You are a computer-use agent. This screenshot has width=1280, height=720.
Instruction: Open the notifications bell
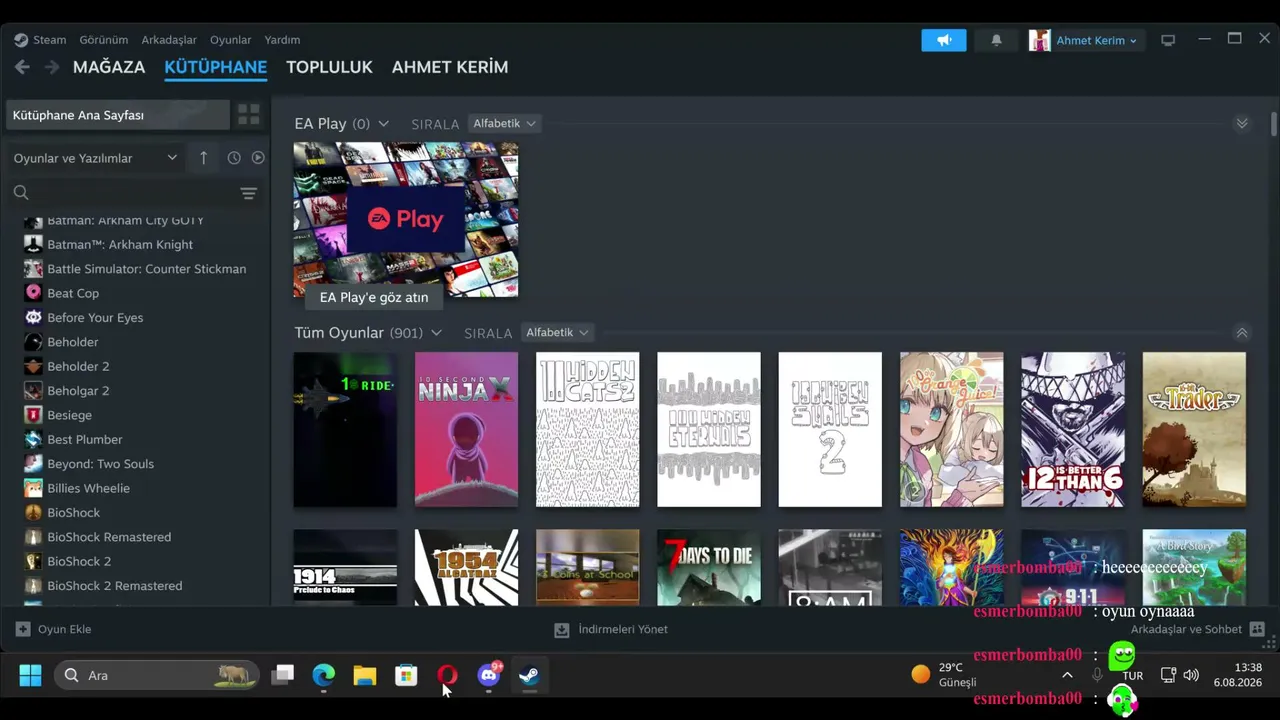click(996, 40)
